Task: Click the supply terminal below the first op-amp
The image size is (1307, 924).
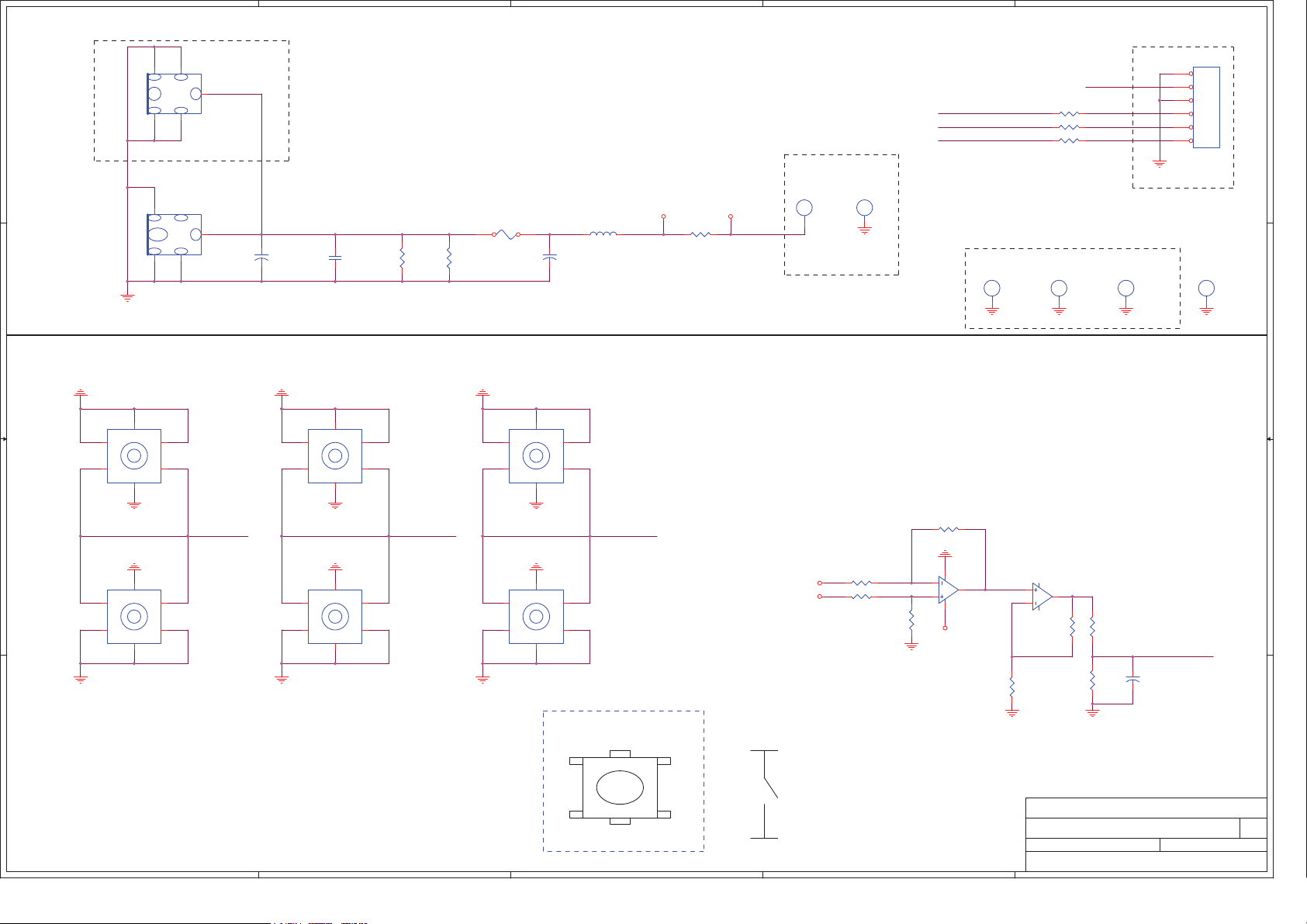Action: coord(945,628)
